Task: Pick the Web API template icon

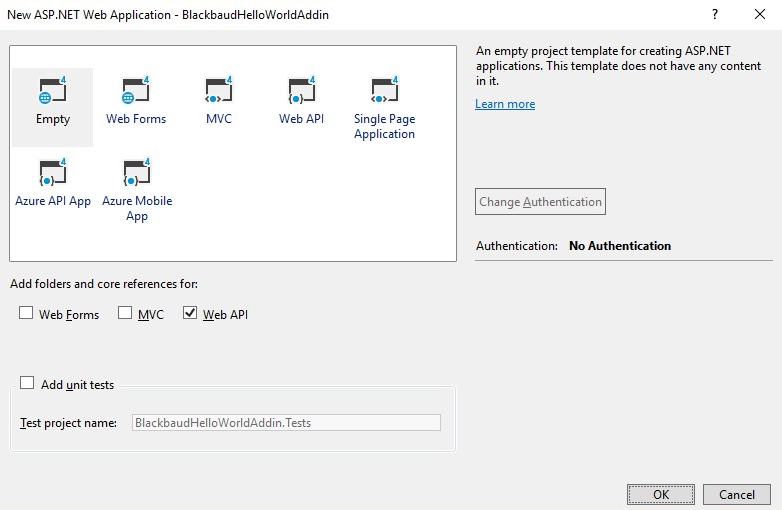Action: pos(301,90)
